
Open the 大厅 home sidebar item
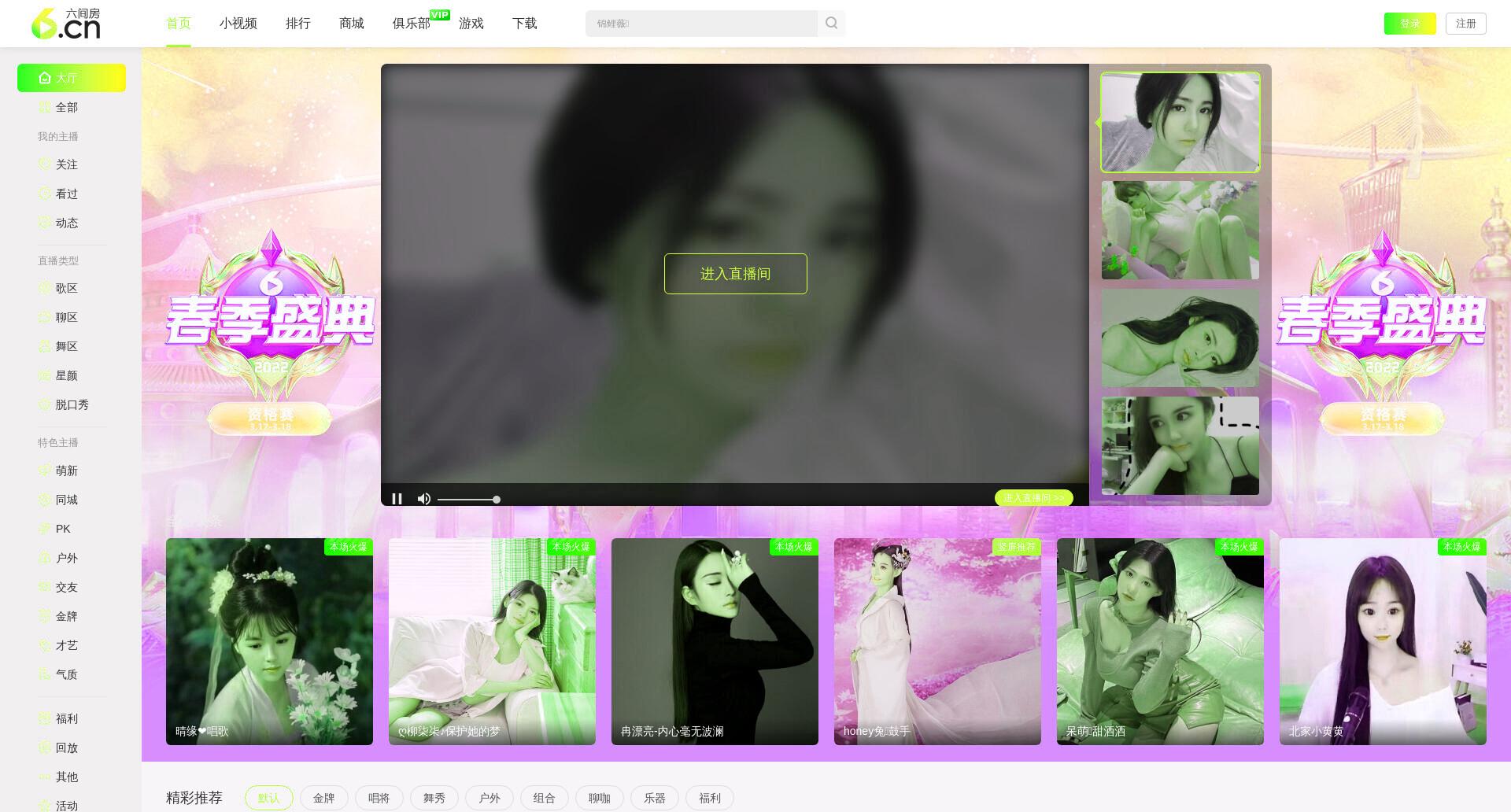coord(72,78)
